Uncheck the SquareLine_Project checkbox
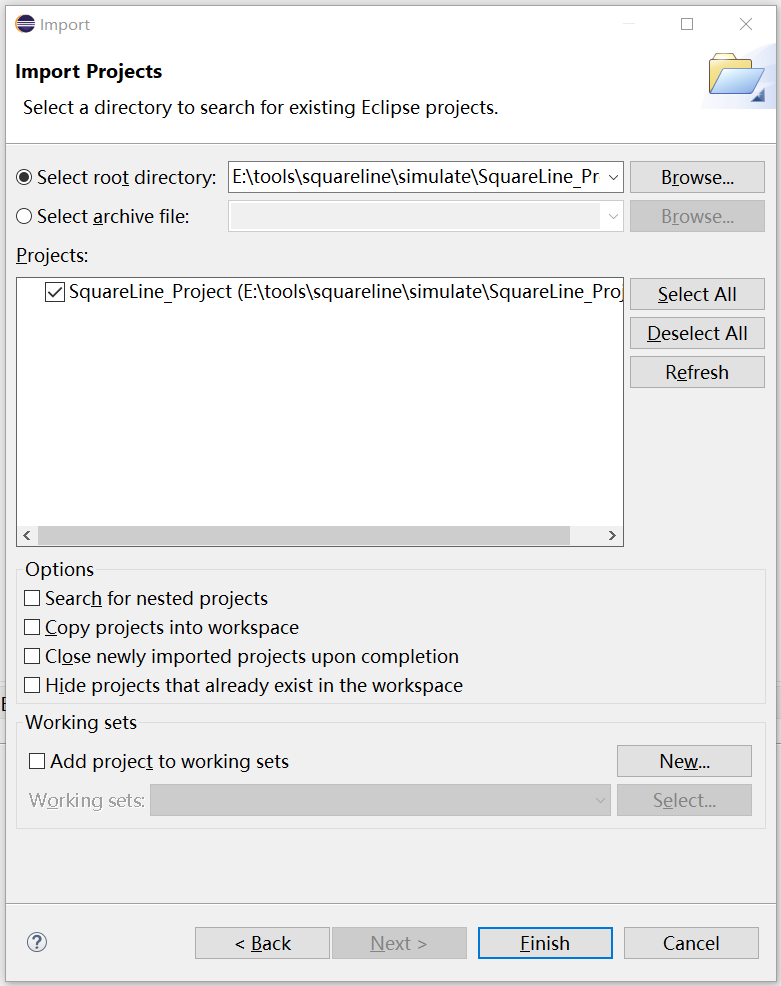This screenshot has height=986, width=781. coord(55,292)
